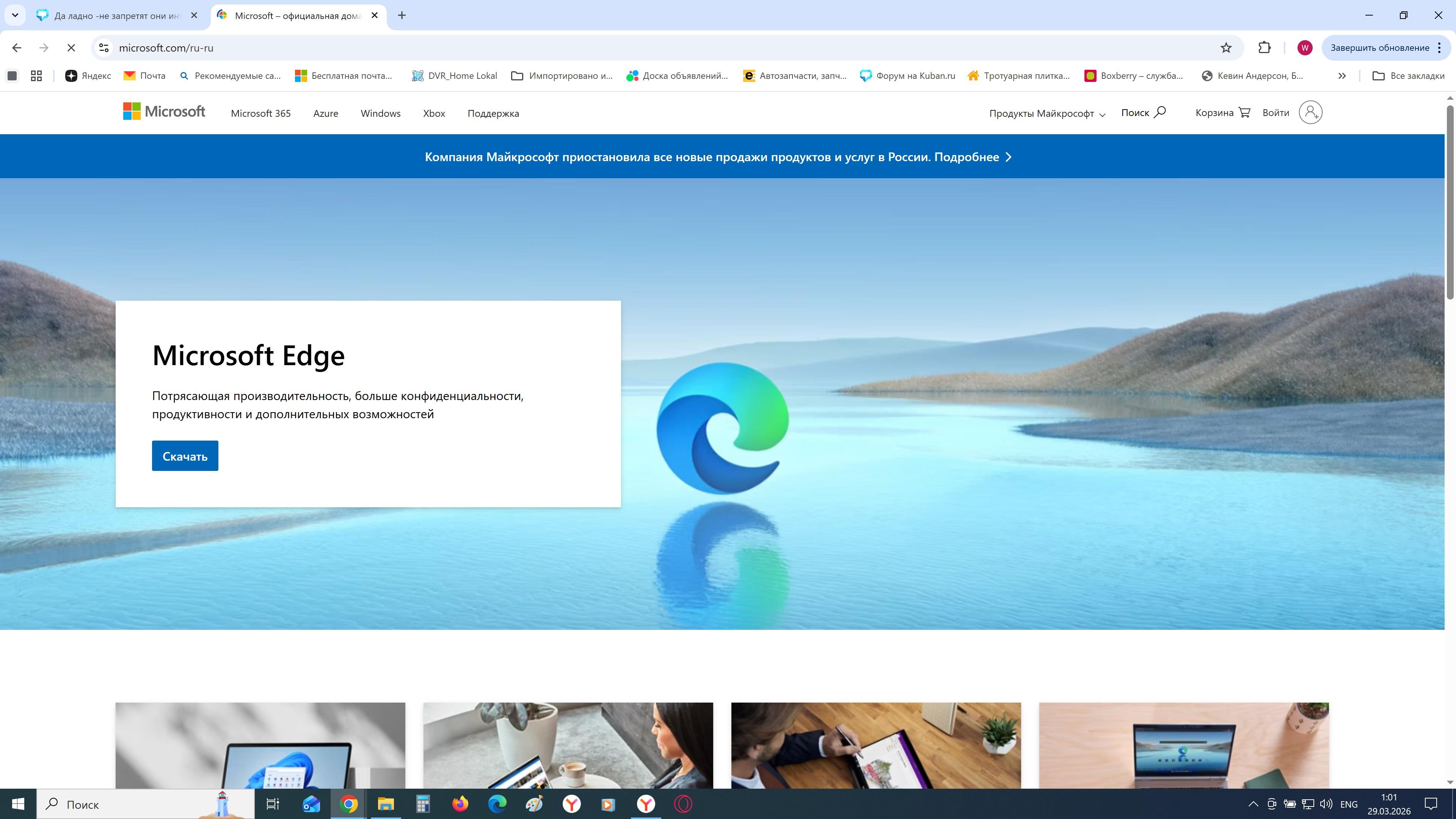Image resolution: width=1456 pixels, height=819 pixels.
Task: Bookmark this page with star icon
Action: (1225, 48)
